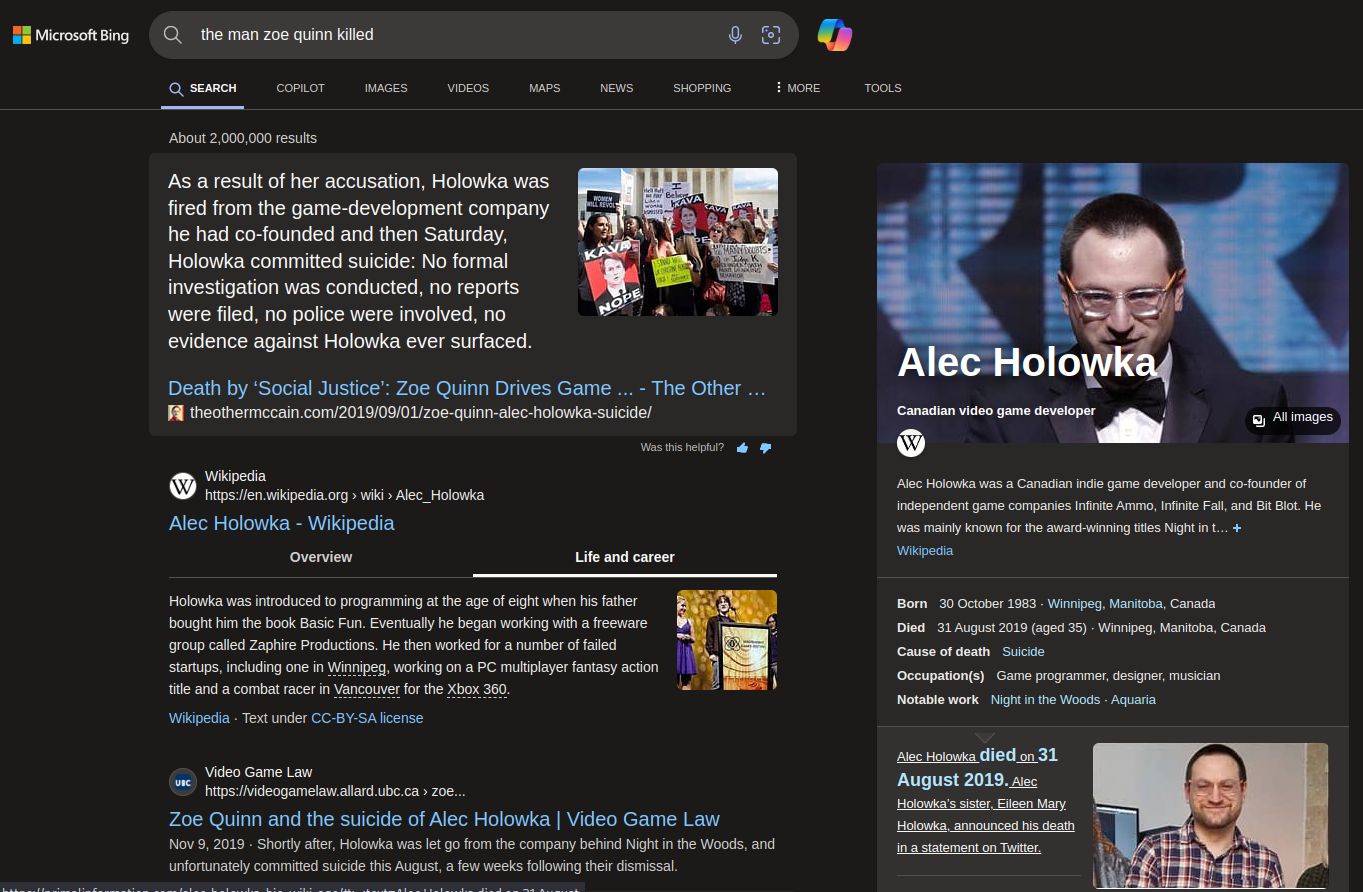Click thumbs down on 'Was this helpful?'
This screenshot has width=1363, height=892.
(x=766, y=448)
